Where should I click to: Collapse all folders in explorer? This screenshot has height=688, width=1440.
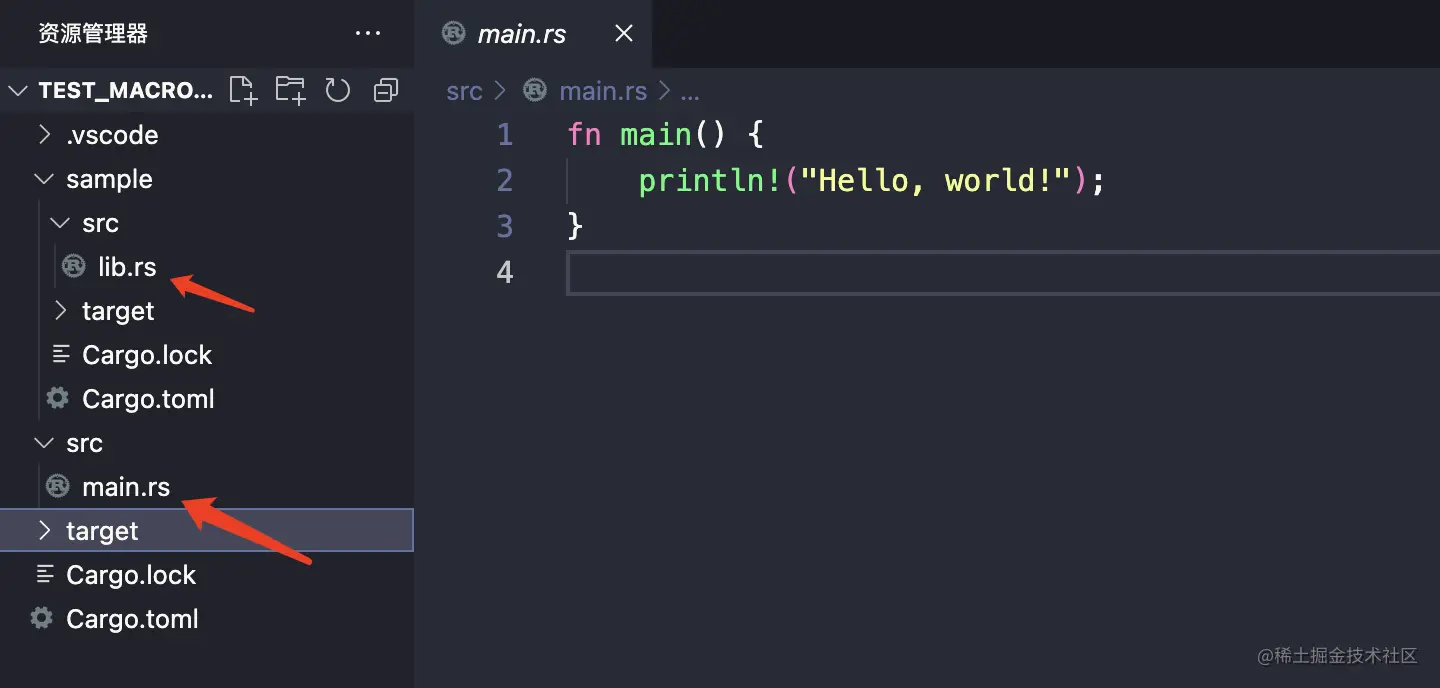(x=386, y=91)
